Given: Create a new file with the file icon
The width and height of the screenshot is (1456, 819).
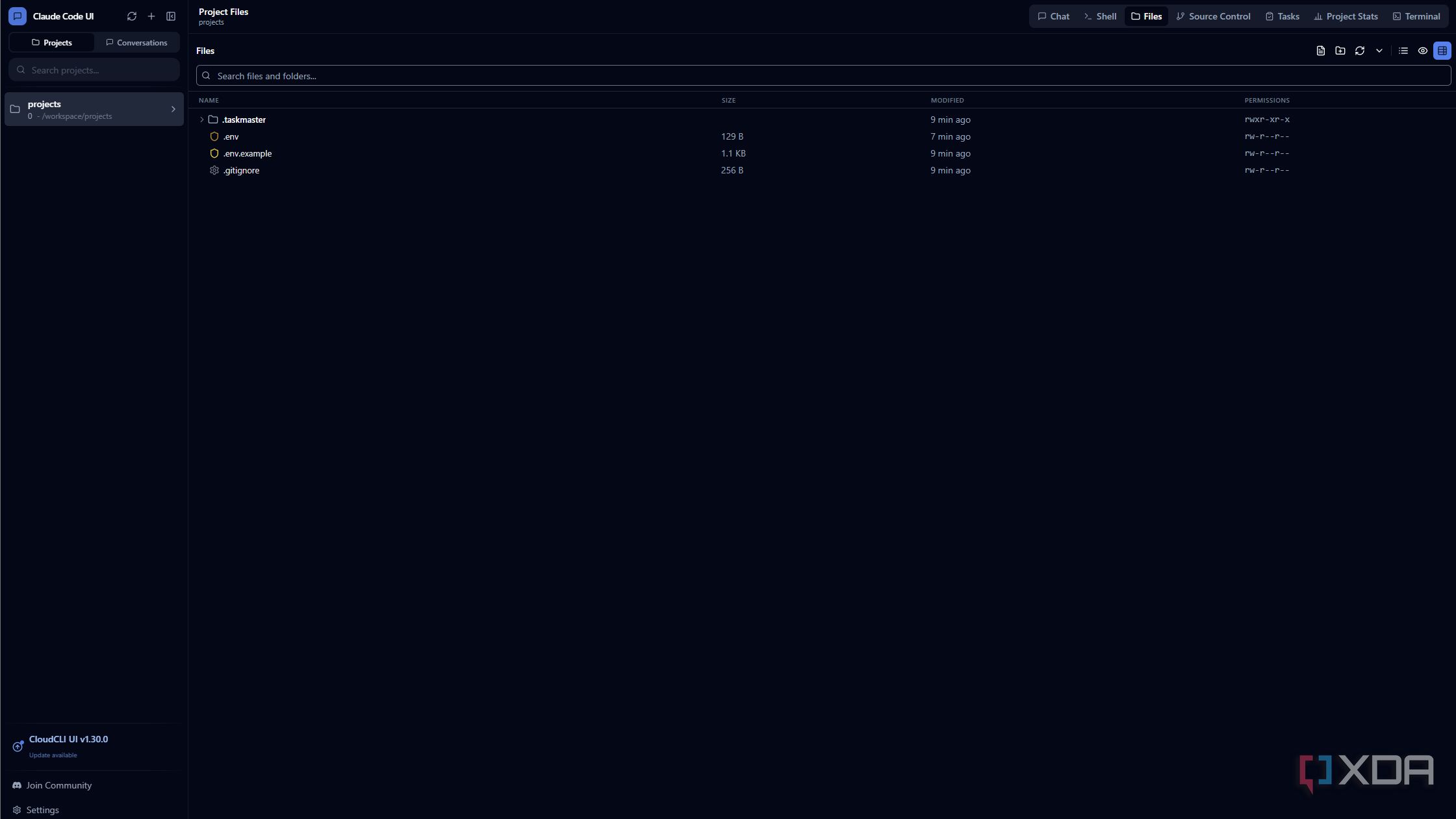Looking at the screenshot, I should pyautogui.click(x=1321, y=51).
